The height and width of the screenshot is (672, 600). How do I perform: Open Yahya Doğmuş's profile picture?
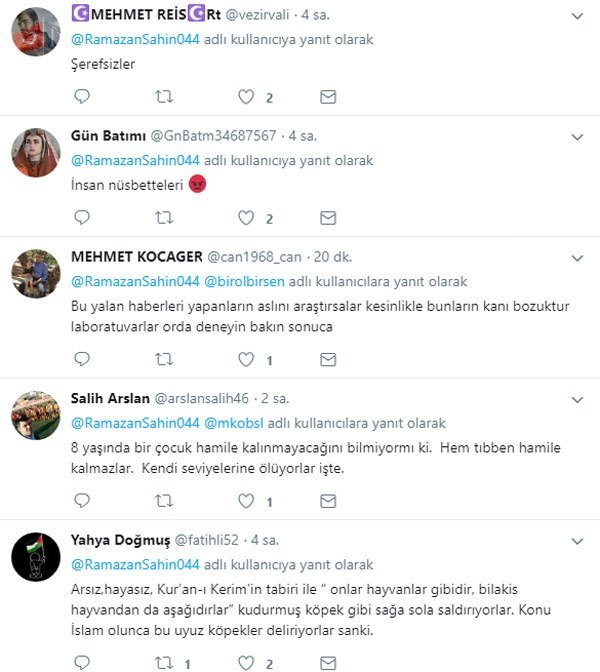coord(36,557)
